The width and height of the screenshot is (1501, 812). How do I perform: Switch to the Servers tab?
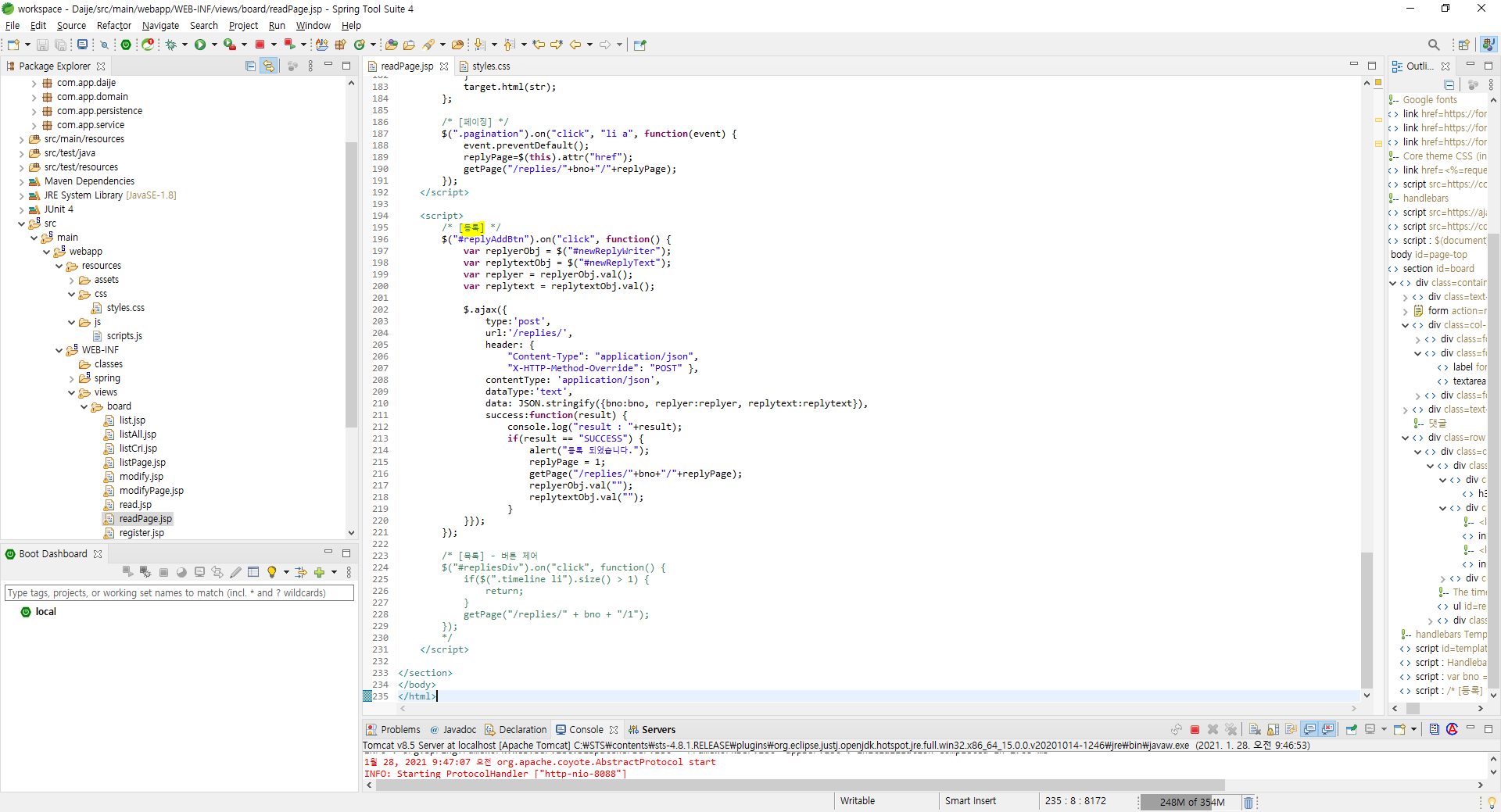click(x=652, y=729)
